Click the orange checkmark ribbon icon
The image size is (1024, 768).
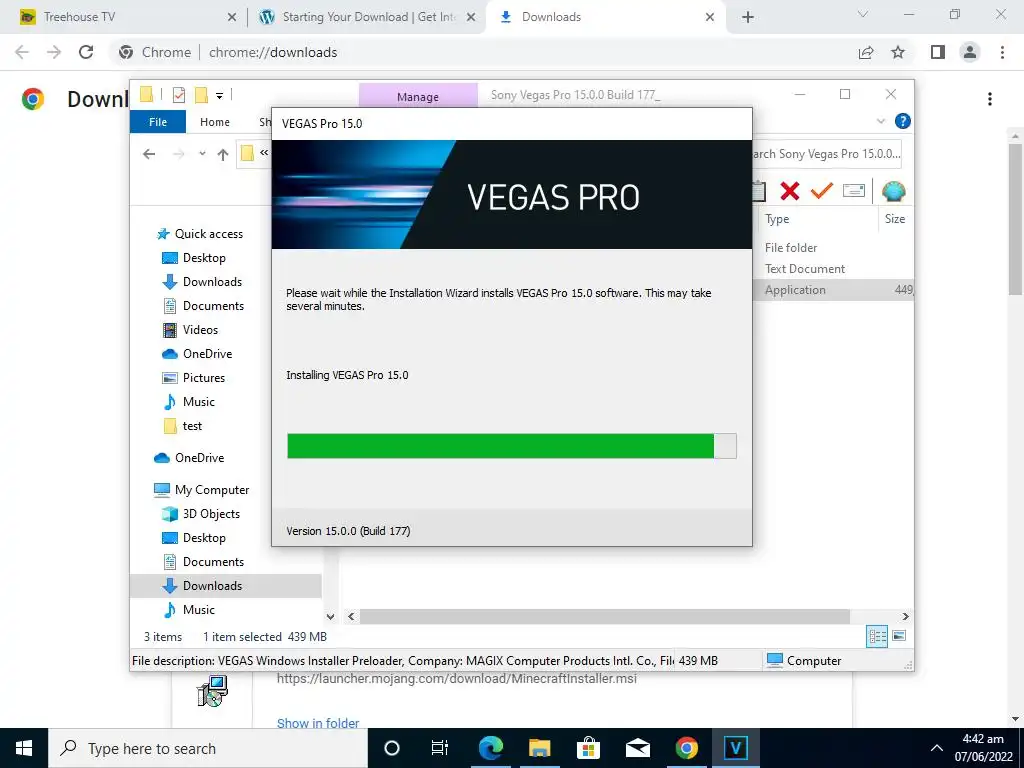pos(822,191)
